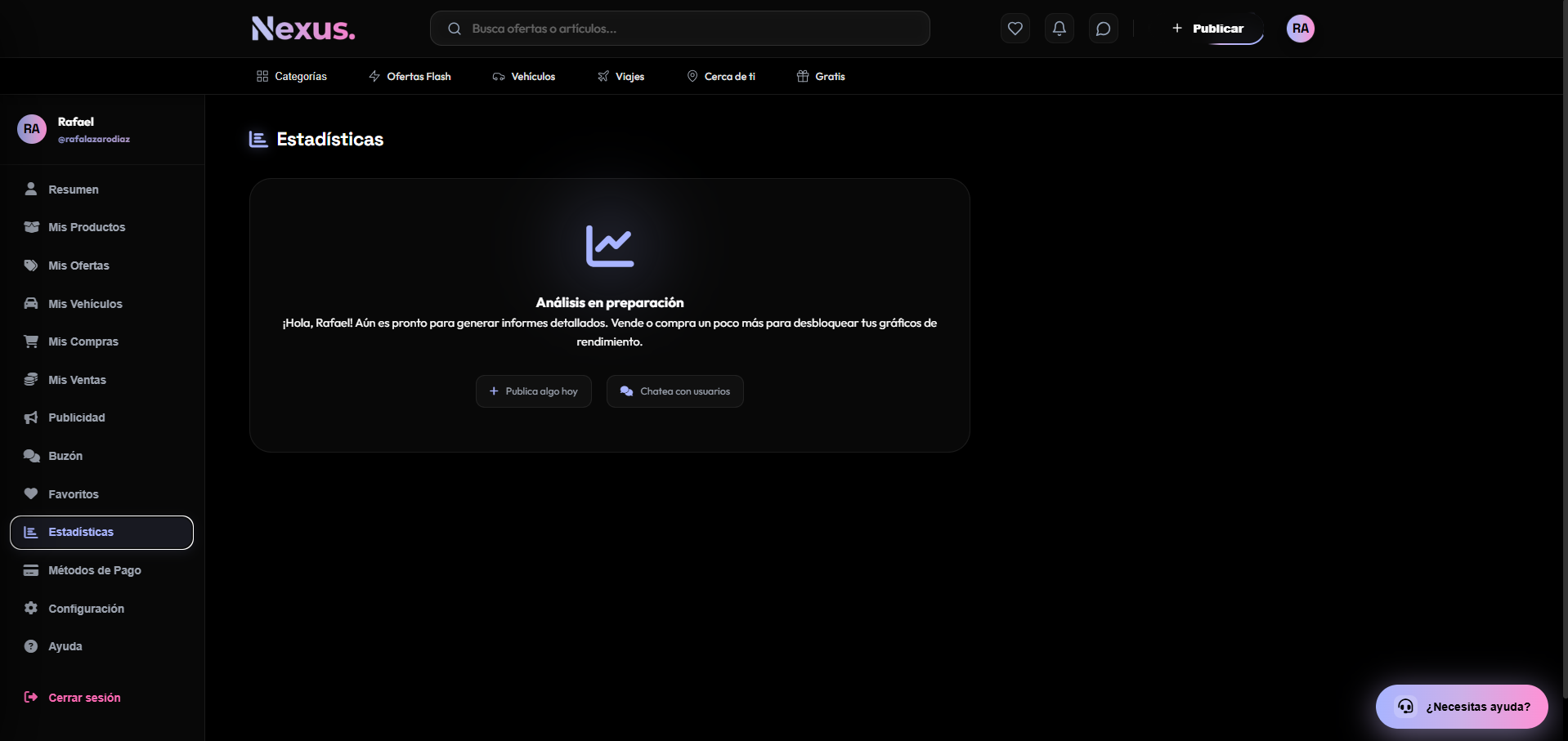Click the '¿Necesitas ayuda?' support button
Image resolution: width=1568 pixels, height=741 pixels.
coord(1462,707)
